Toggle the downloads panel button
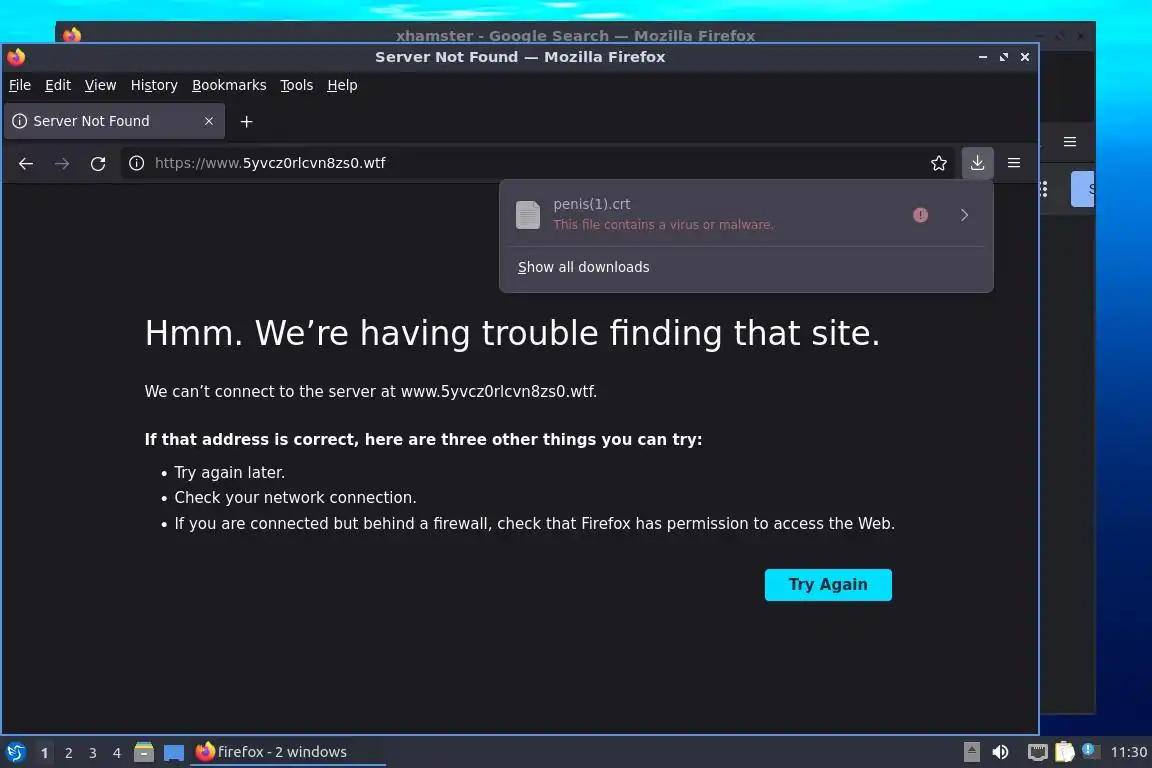 click(977, 163)
